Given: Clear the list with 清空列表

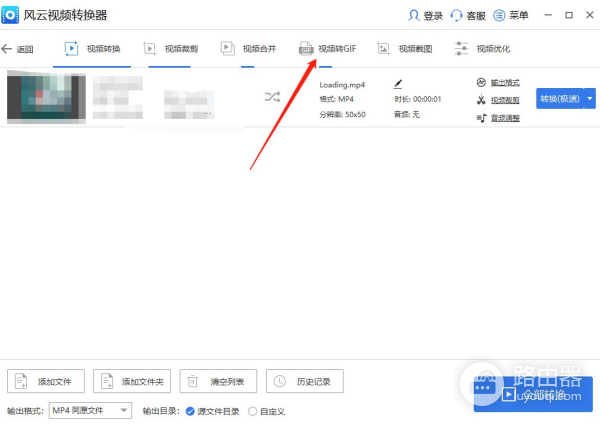Looking at the screenshot, I should click(x=218, y=381).
